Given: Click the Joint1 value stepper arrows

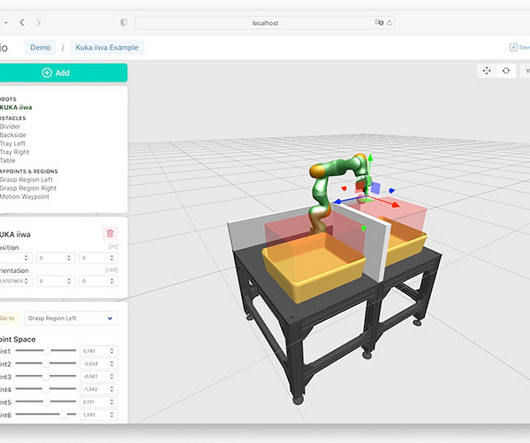Looking at the screenshot, I should (x=112, y=351).
